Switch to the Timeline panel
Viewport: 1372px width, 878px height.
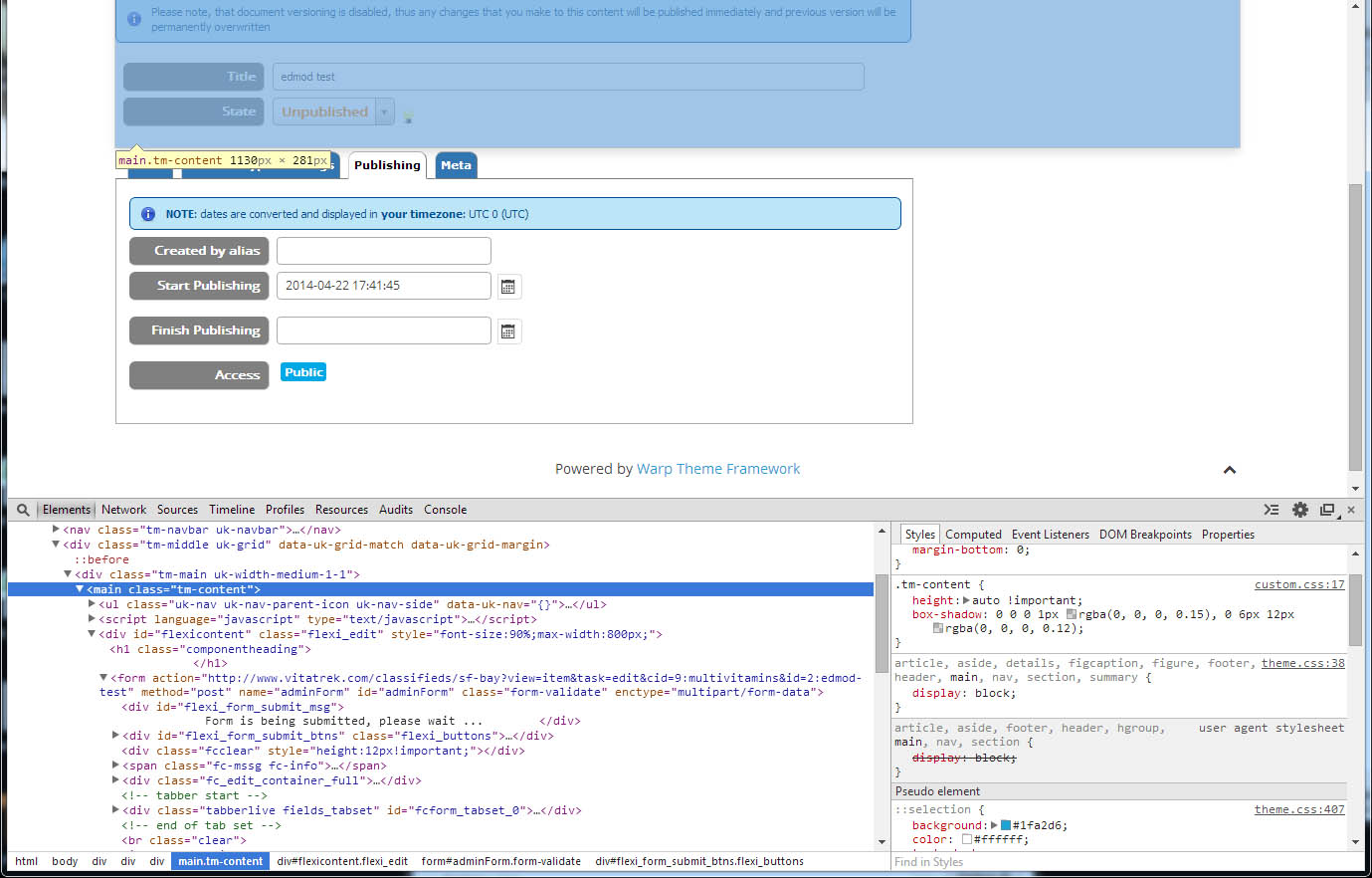pyautogui.click(x=232, y=510)
